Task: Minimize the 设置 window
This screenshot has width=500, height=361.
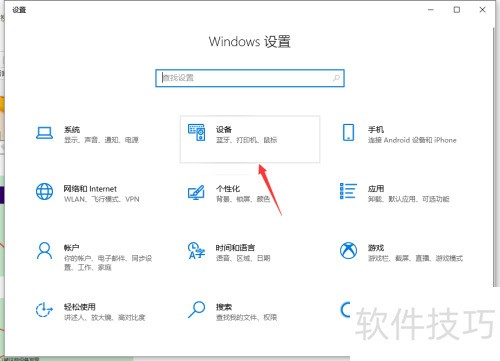Action: click(431, 10)
